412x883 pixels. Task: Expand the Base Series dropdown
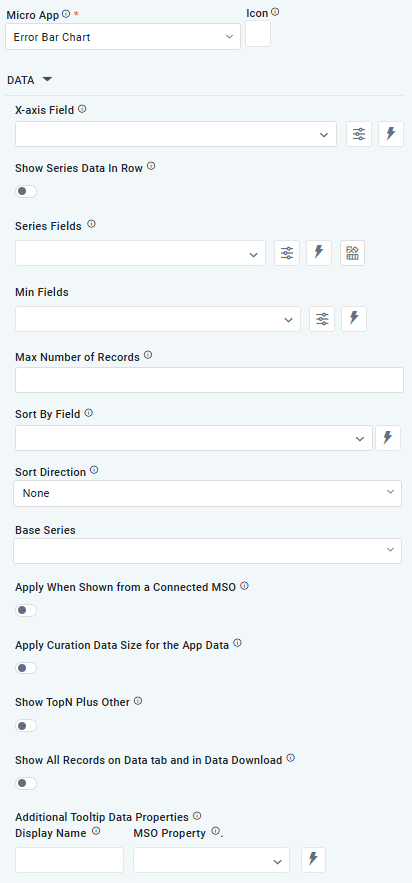[x=207, y=551]
